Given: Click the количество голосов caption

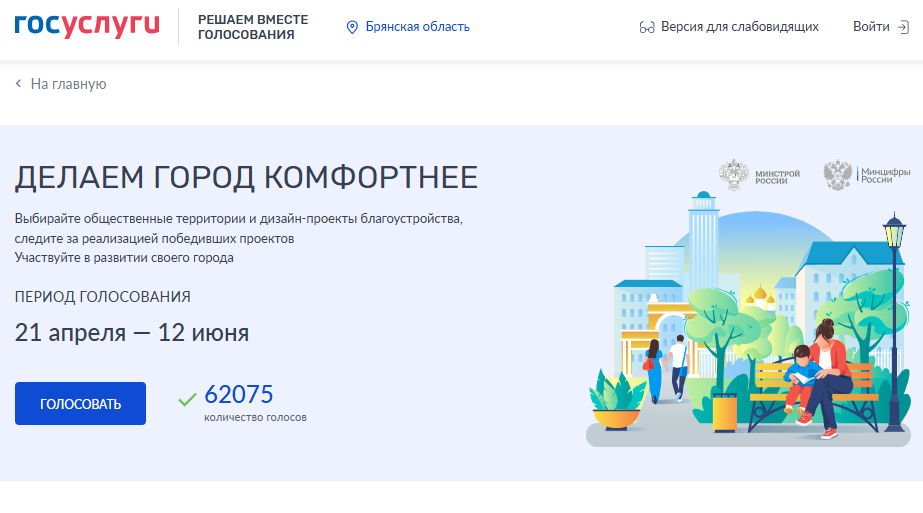Looking at the screenshot, I should tap(255, 418).
